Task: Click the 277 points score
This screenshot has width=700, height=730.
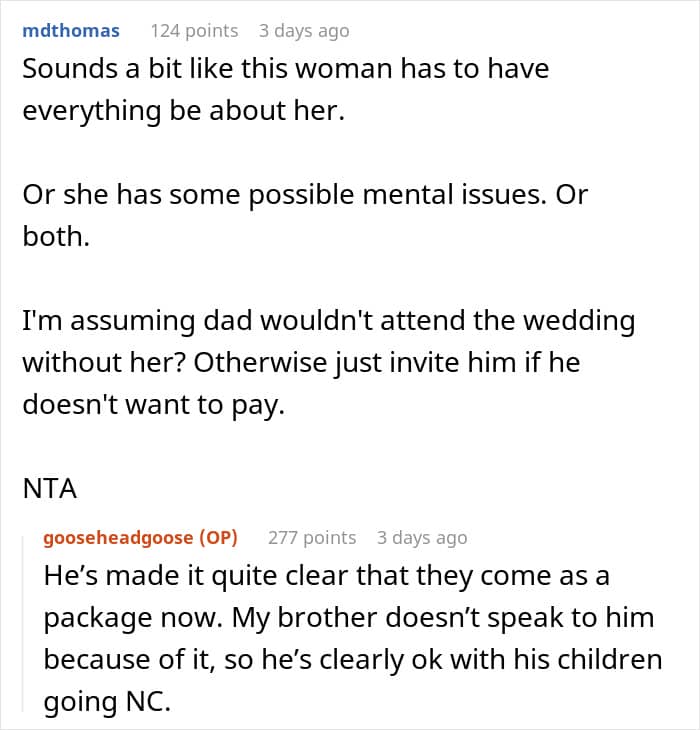Action: coord(312,537)
